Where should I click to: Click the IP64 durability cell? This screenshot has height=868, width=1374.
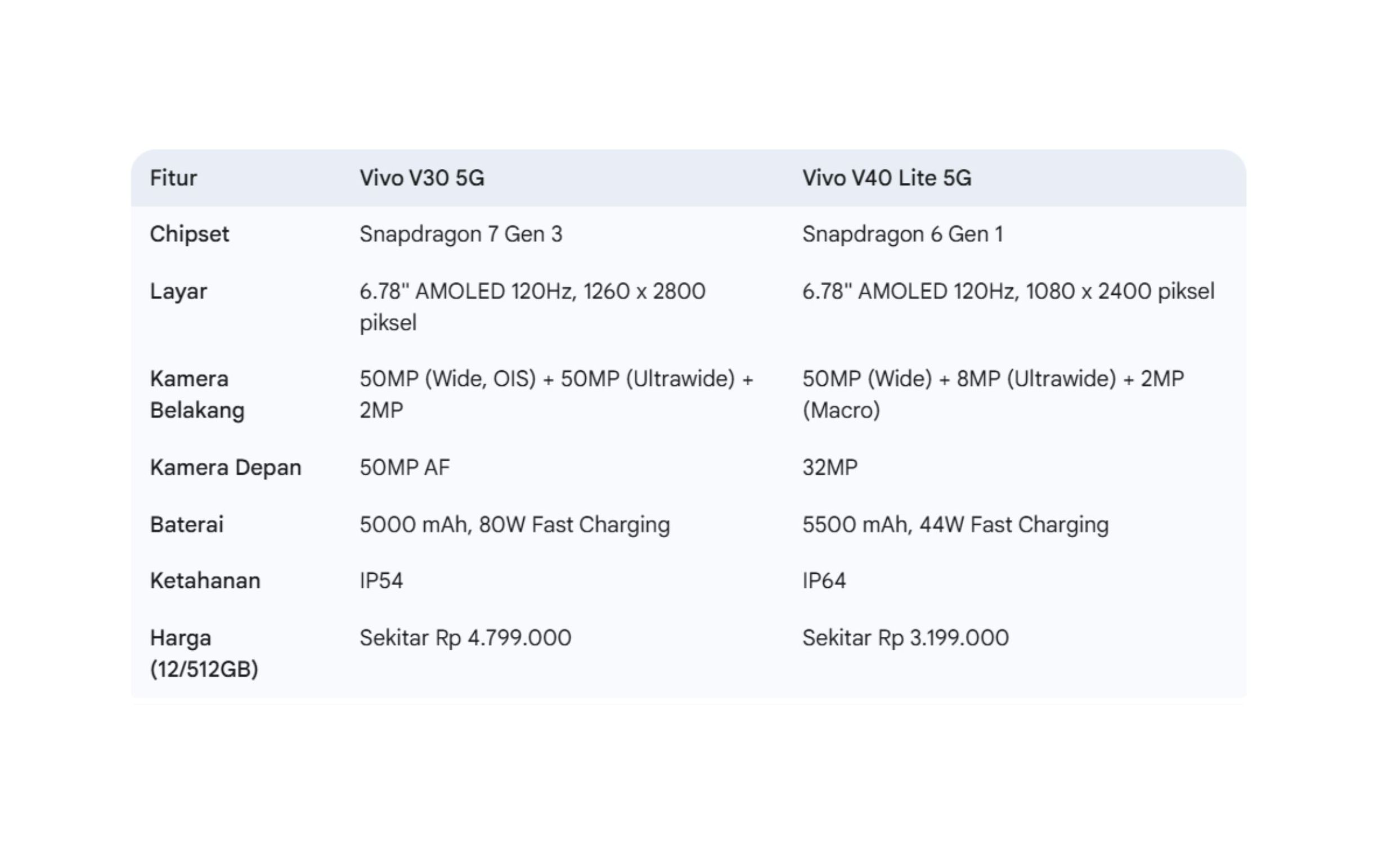point(824,581)
